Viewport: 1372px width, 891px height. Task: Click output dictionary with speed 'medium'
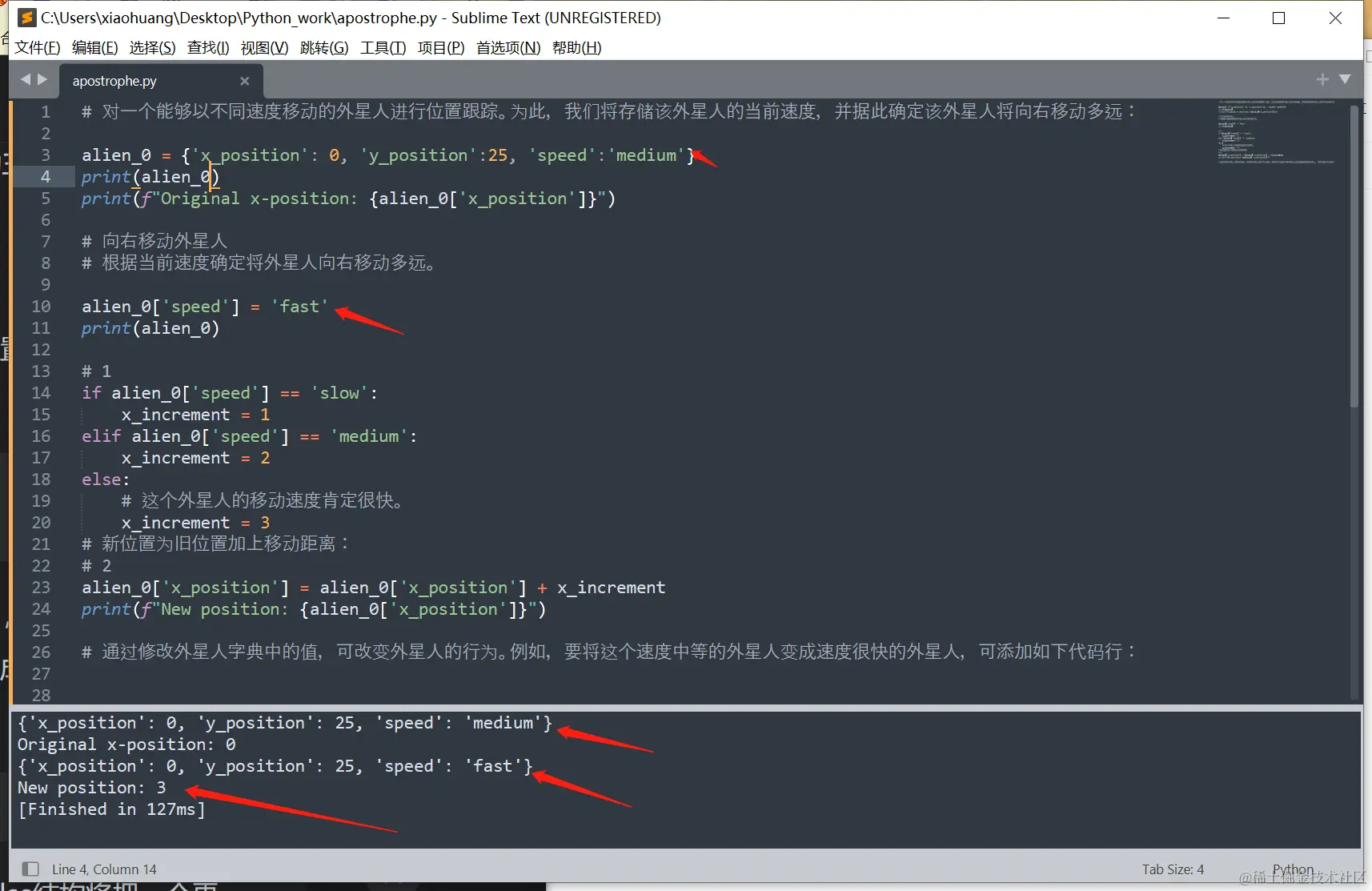tap(285, 723)
